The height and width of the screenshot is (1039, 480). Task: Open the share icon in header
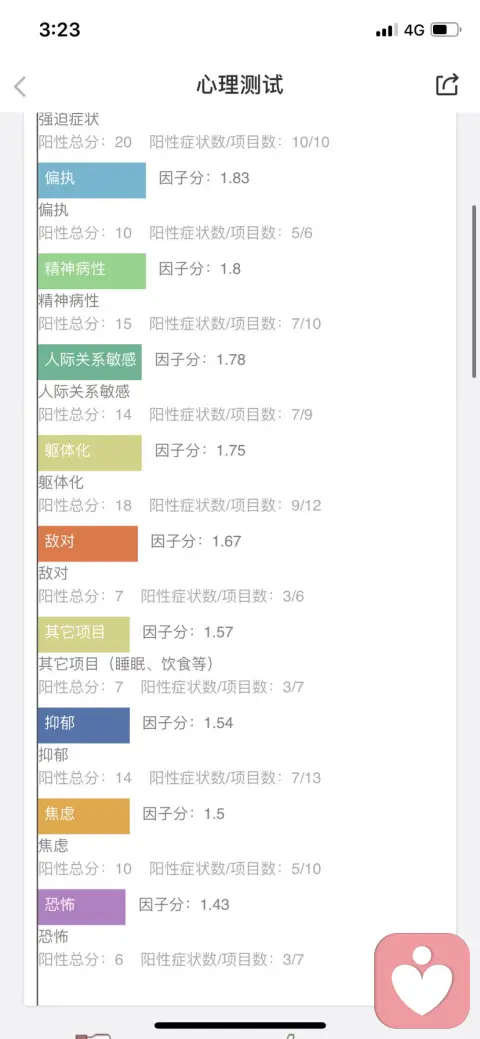point(447,85)
